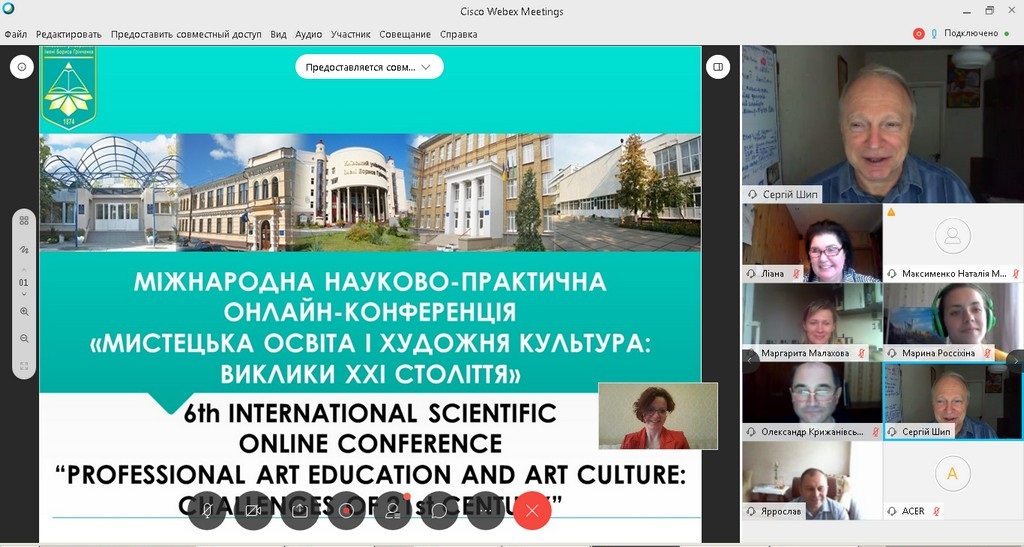Viewport: 1024px width, 547px height.
Task: Toggle the side panel layout button
Action: [x=718, y=67]
